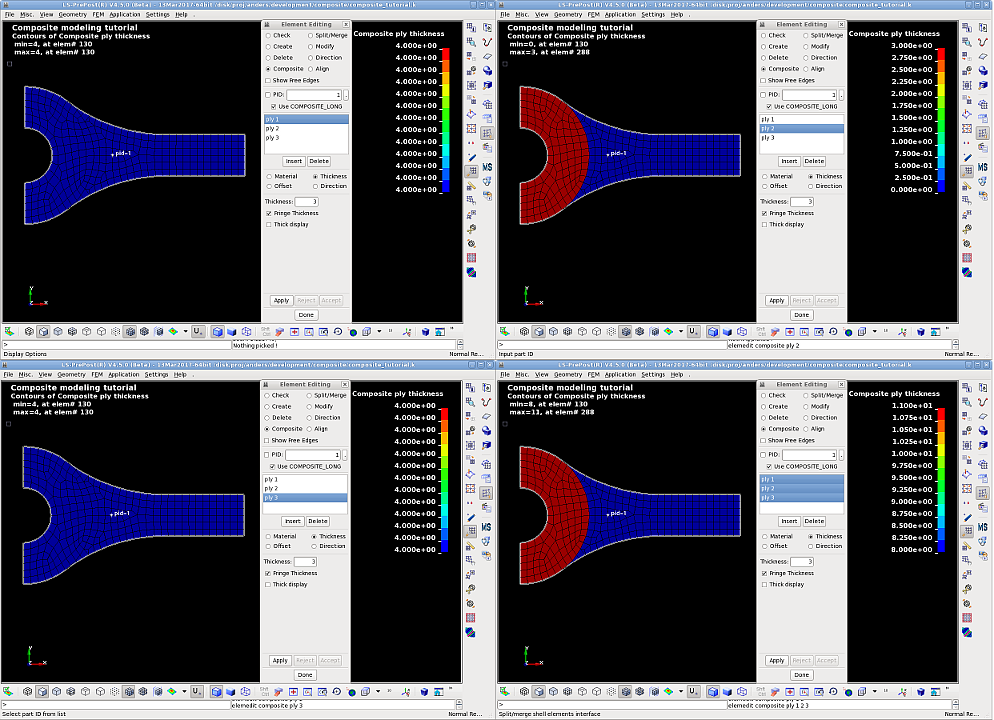
Task: Click Apply button in bottom-right Element Editing panel
Action: coord(776,660)
